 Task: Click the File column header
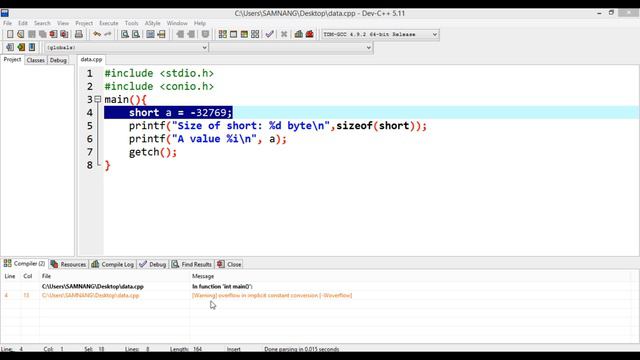point(46,276)
